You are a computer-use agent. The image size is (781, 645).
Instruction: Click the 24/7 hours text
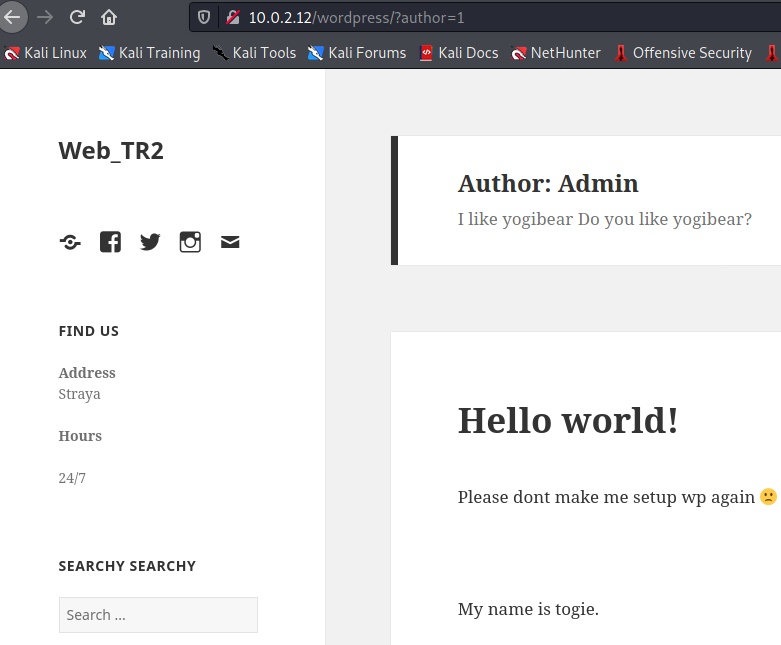72,478
